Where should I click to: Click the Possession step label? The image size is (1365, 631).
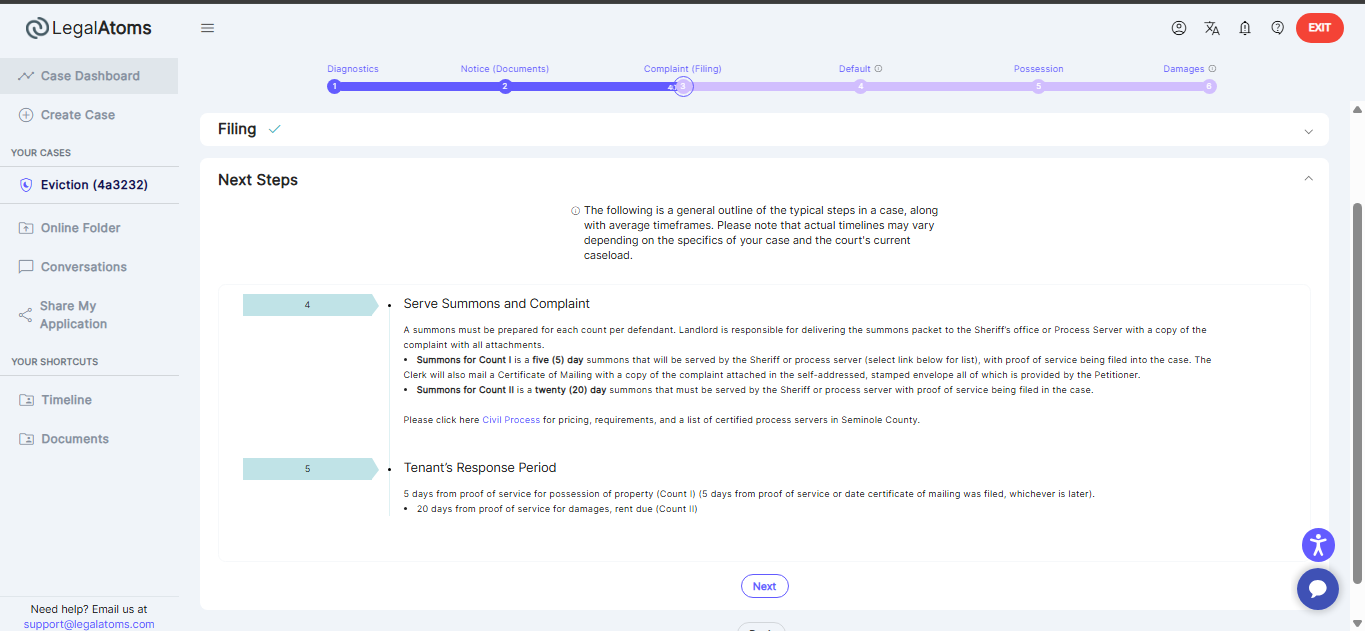pos(1039,69)
